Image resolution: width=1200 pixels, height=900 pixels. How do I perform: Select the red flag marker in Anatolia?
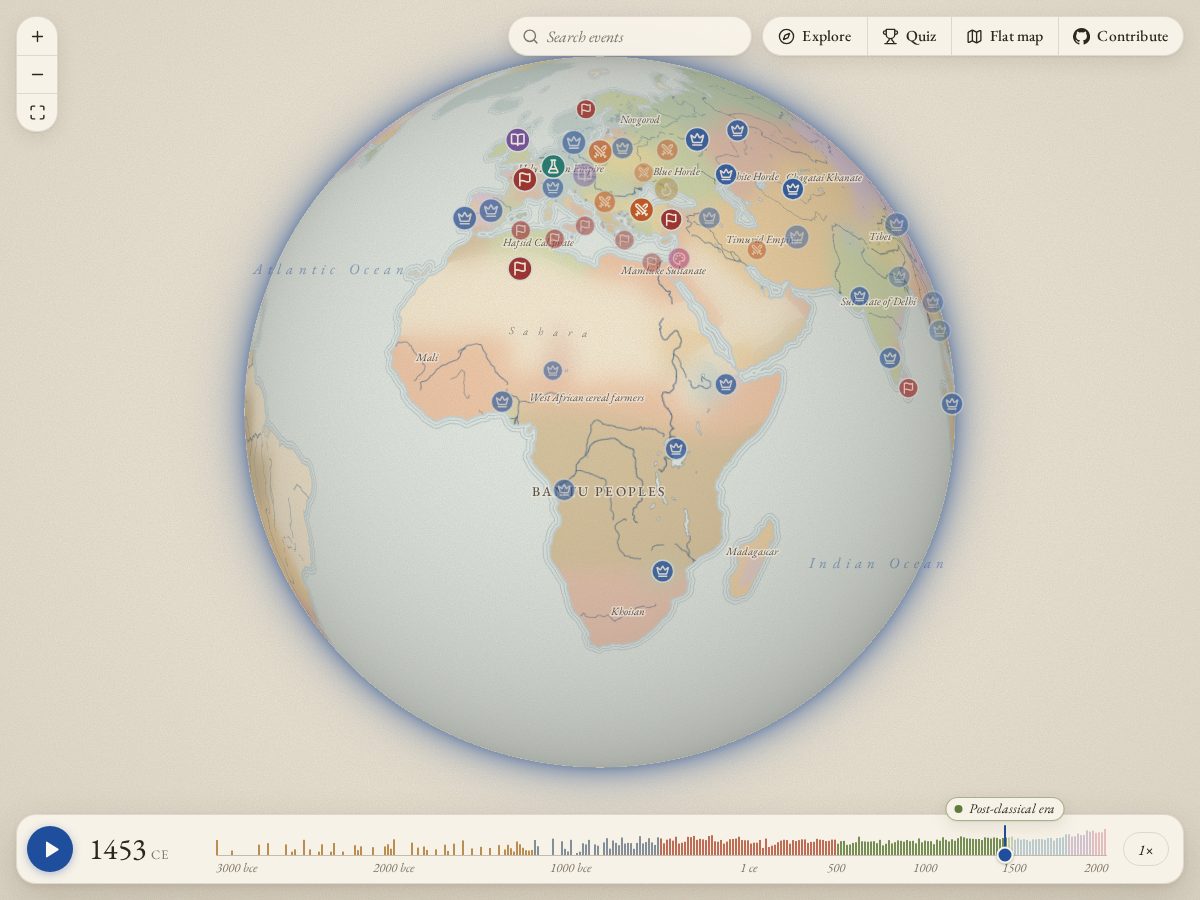pos(671,219)
